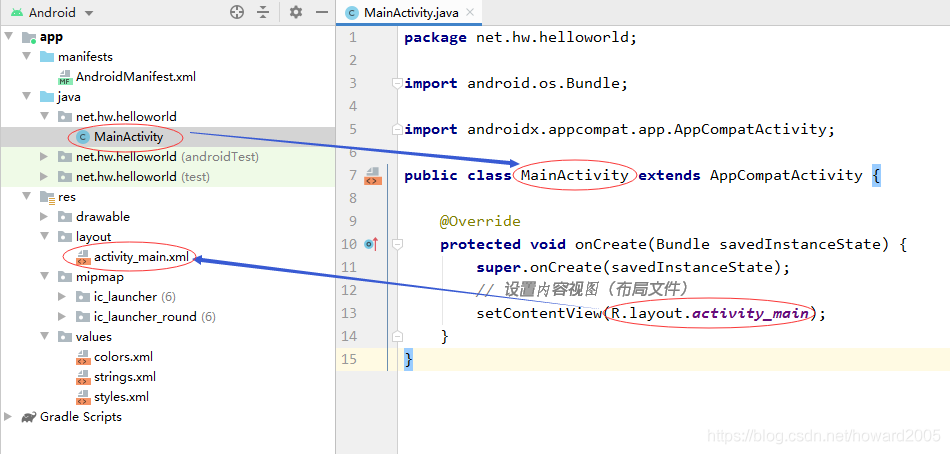Screen dimensions: 950x454
Task: Select colors.xml file
Action: 123,356
